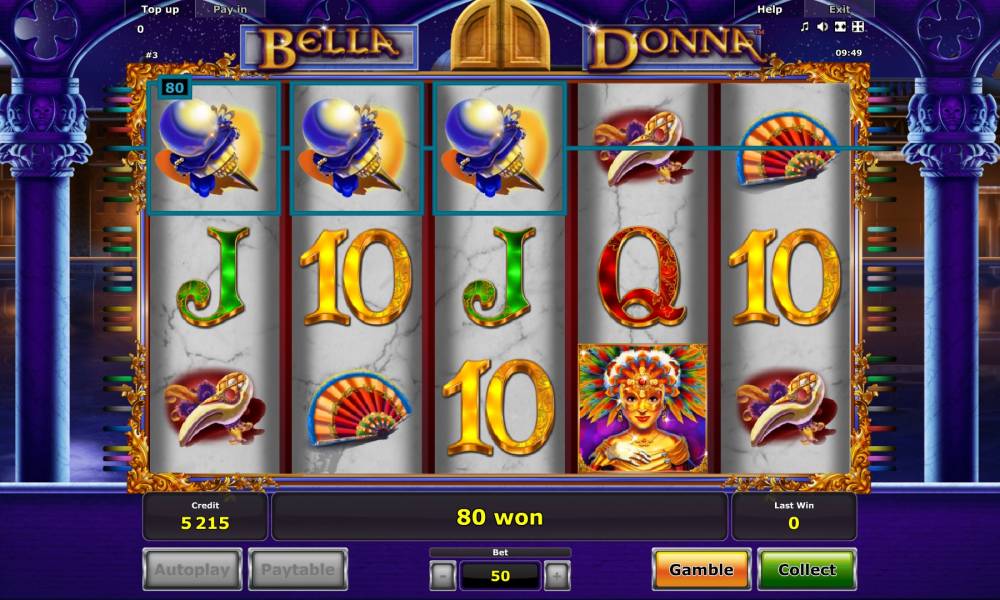The width and height of the screenshot is (1000, 600).
Task: Open the Paytable
Action: (x=298, y=569)
